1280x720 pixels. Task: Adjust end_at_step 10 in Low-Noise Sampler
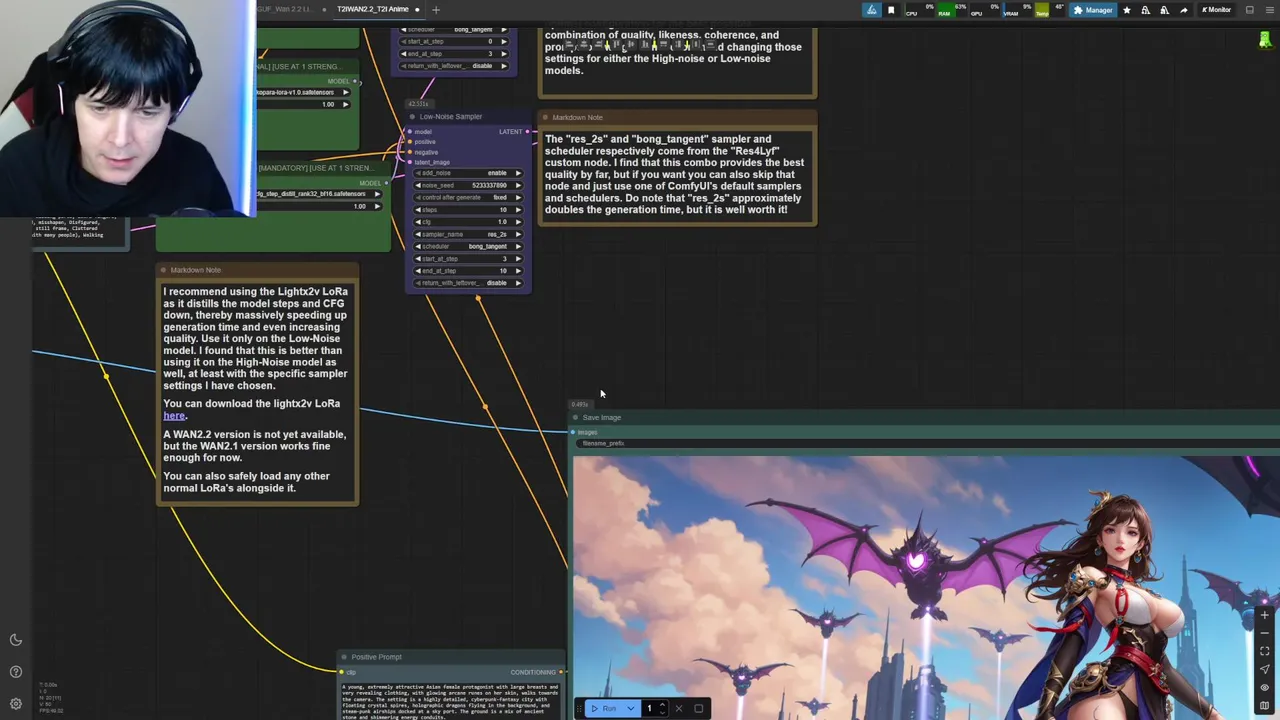coord(469,271)
